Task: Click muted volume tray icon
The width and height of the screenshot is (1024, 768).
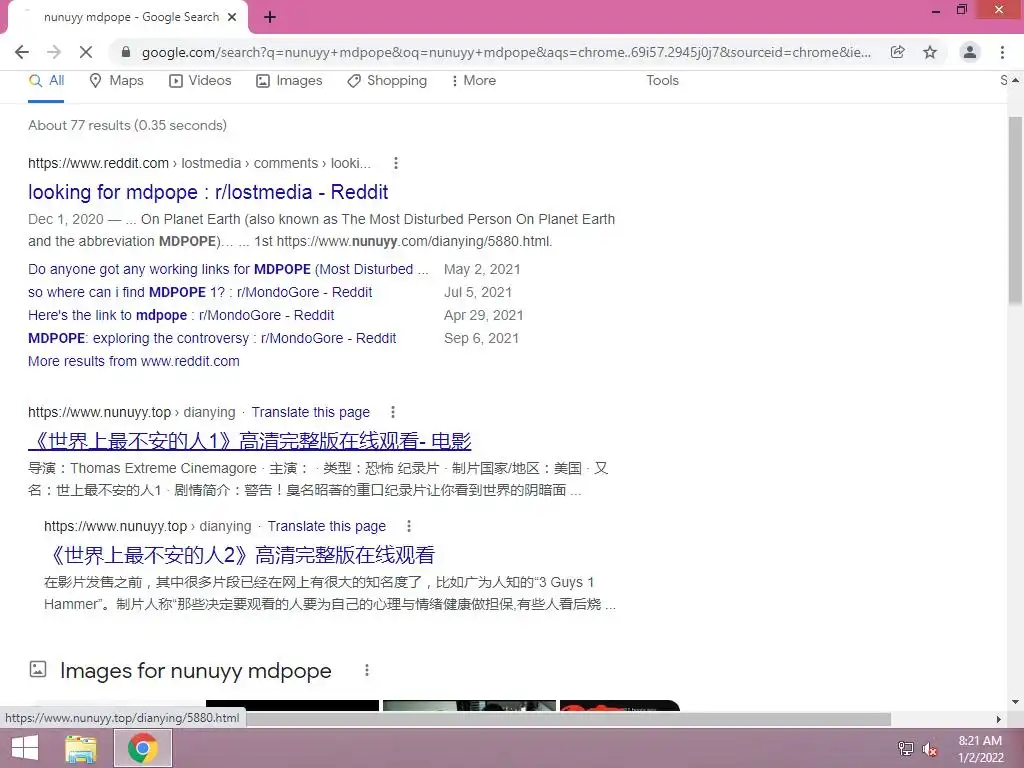Action: pos(930,749)
